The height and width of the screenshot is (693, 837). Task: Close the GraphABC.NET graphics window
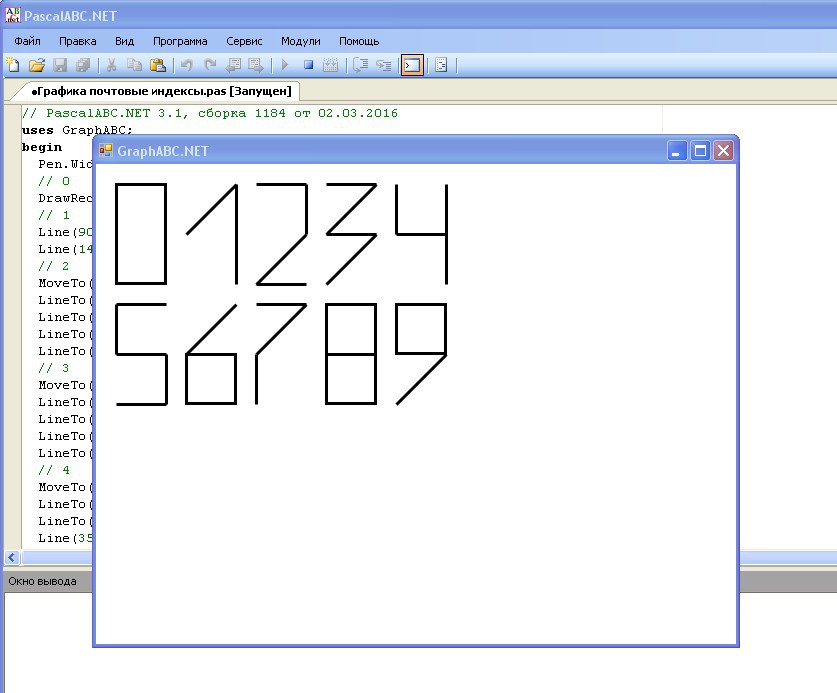click(723, 151)
